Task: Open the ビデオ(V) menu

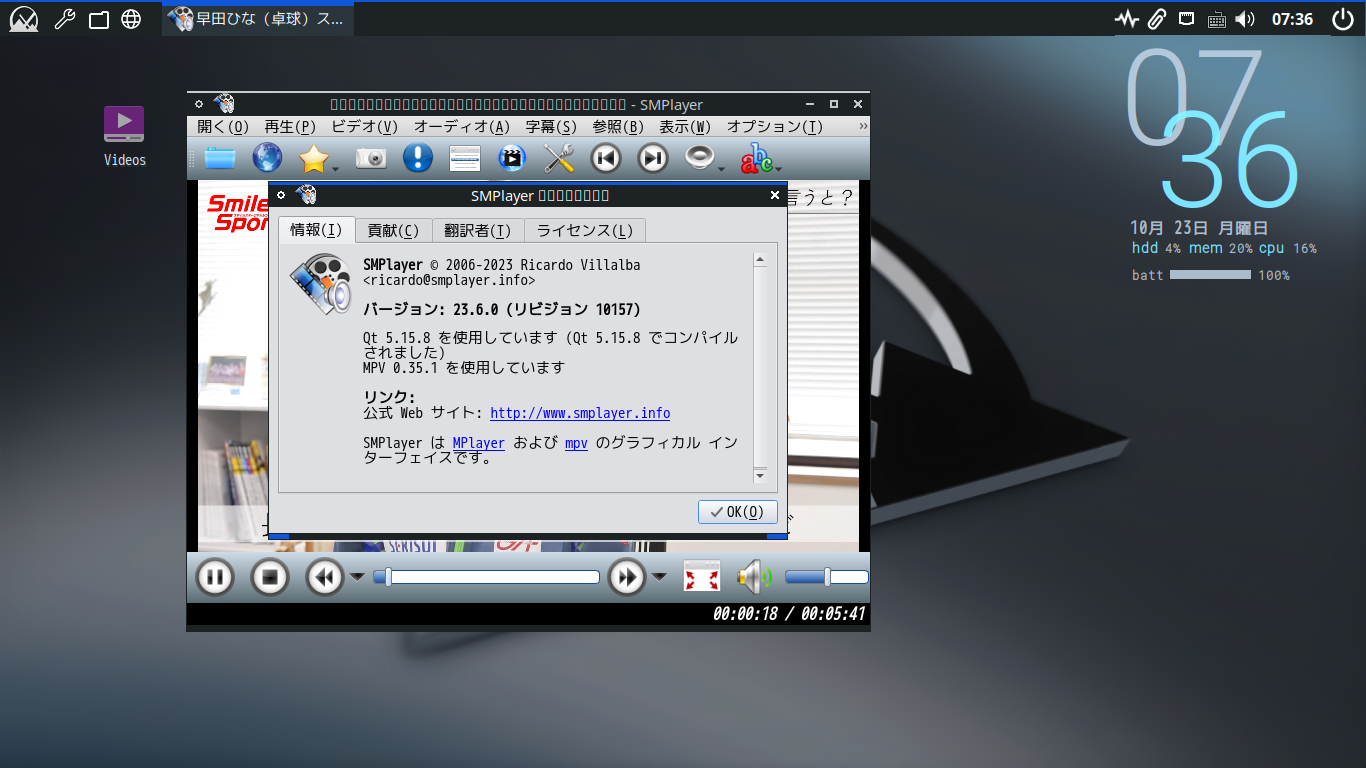Action: [364, 127]
